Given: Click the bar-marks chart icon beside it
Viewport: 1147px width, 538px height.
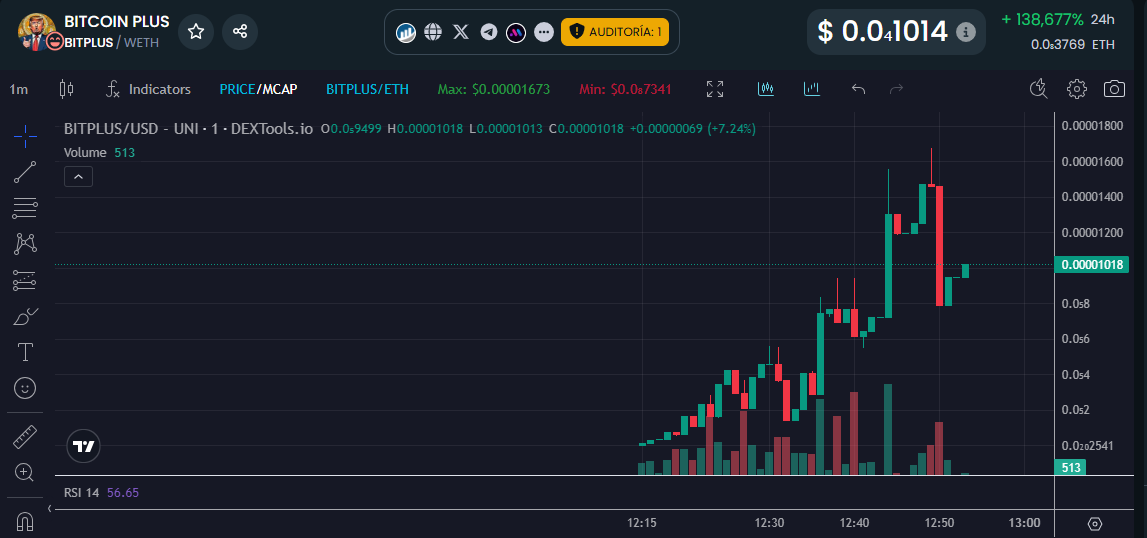Looking at the screenshot, I should [x=811, y=89].
